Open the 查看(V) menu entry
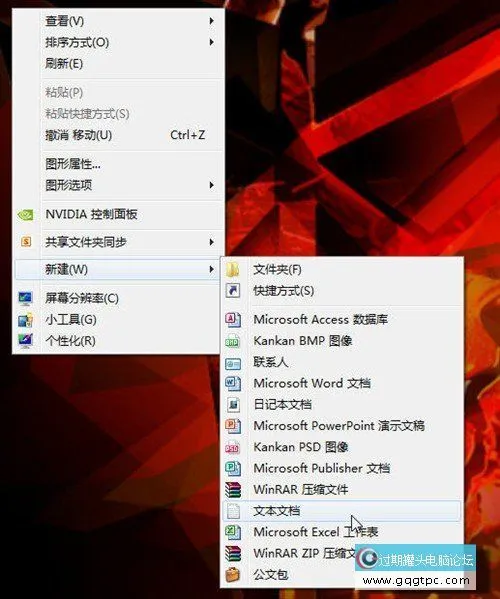Viewport: 500px width, 599px height. 118,21
